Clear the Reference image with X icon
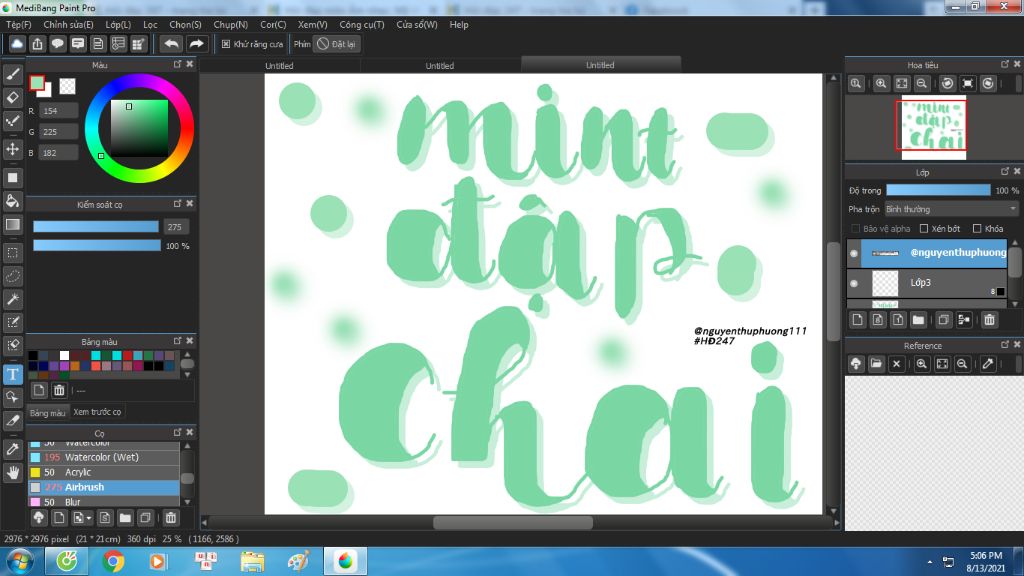Image resolution: width=1024 pixels, height=576 pixels. coord(897,364)
